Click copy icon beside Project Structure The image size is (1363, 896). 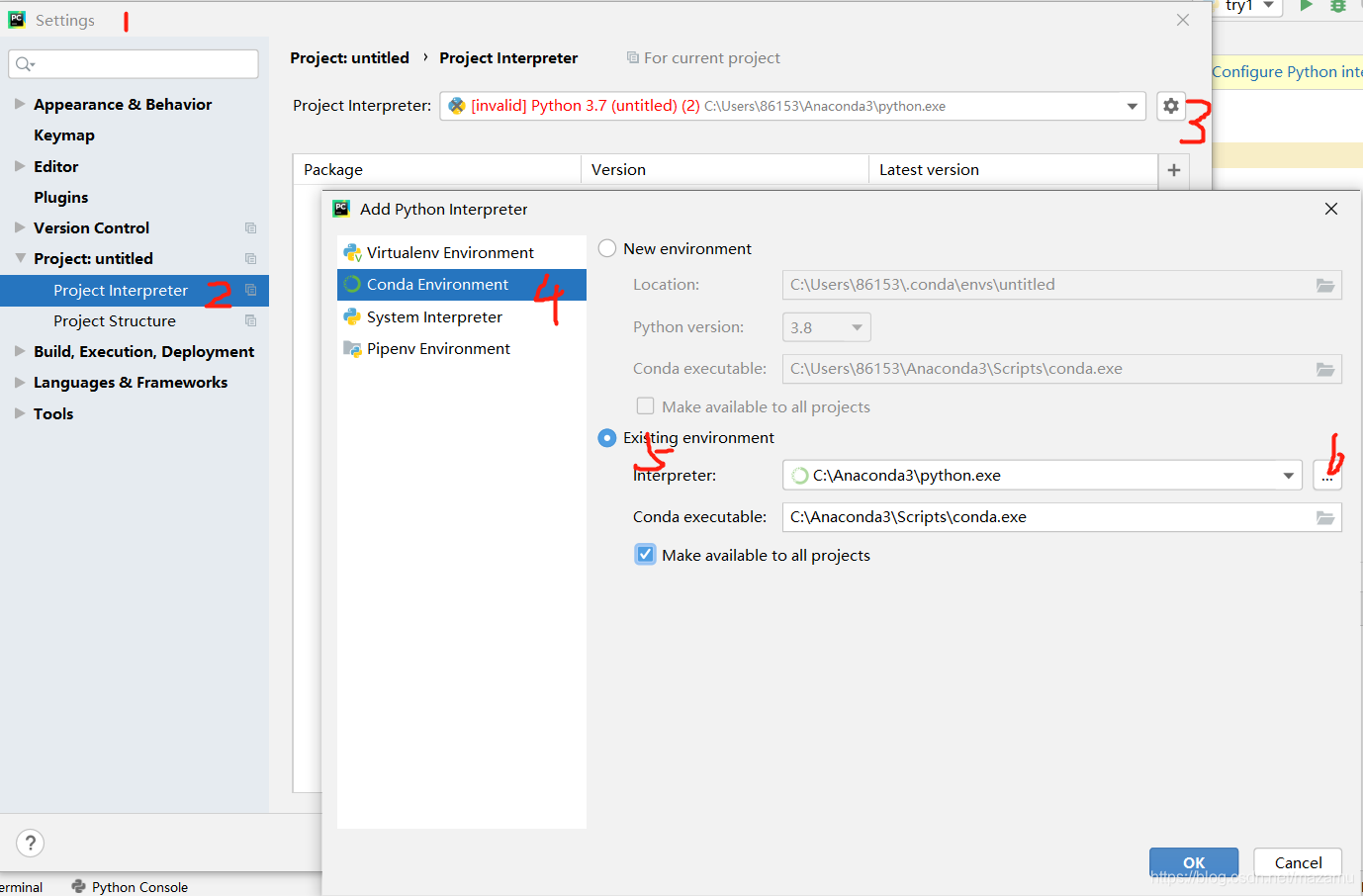coord(250,321)
